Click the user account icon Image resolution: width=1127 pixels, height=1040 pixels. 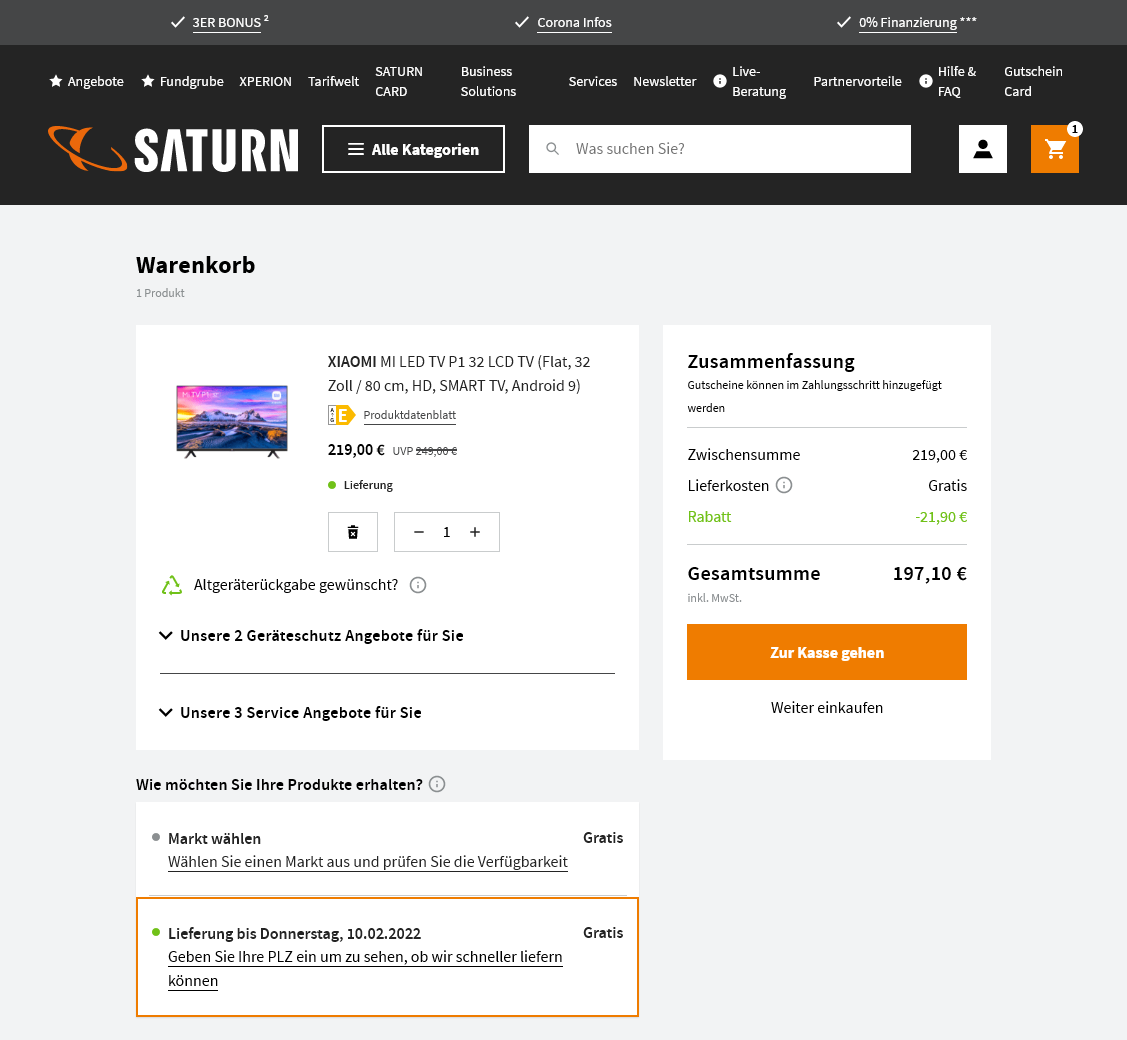pos(982,149)
